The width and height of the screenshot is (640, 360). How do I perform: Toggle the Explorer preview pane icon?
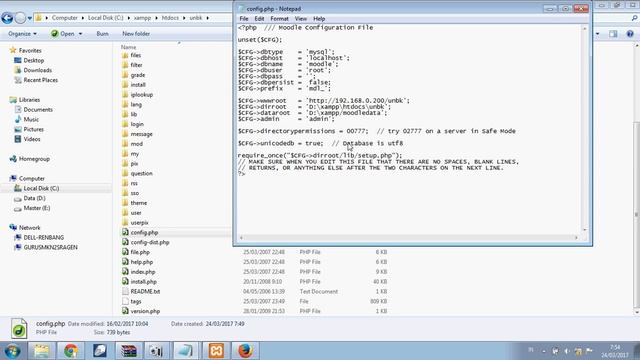[x=613, y=34]
